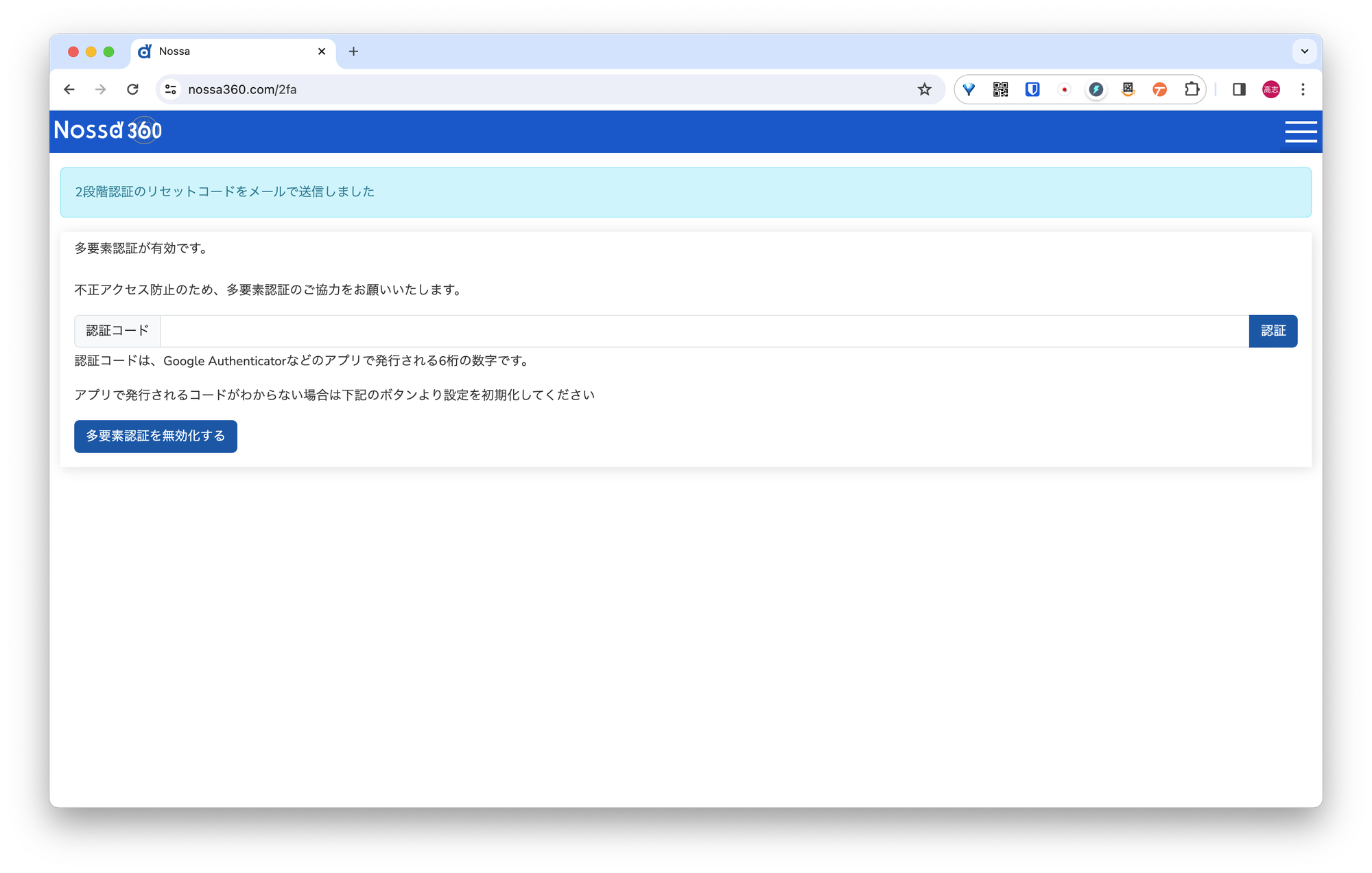The image size is (1372, 873).
Task: Click into the 認証コード input field
Action: 705,331
